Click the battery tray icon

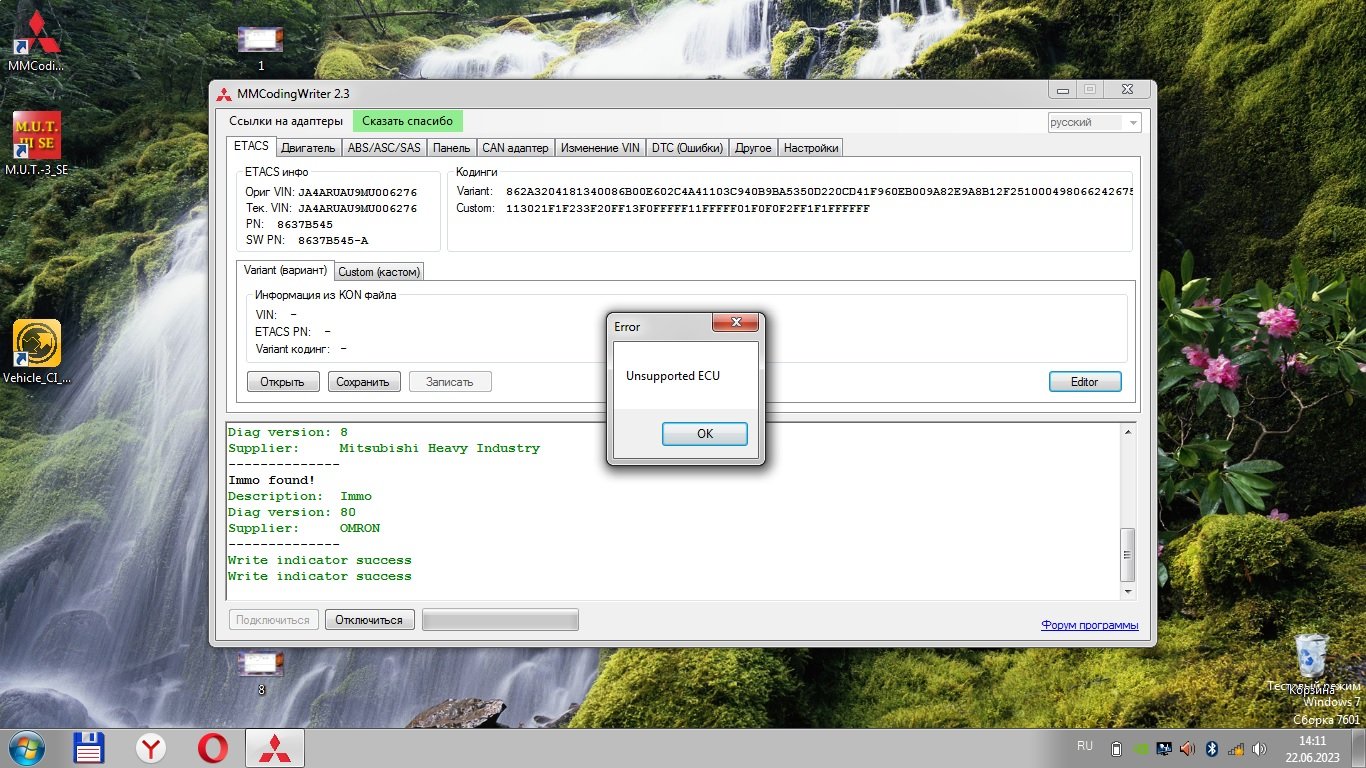[1116, 748]
